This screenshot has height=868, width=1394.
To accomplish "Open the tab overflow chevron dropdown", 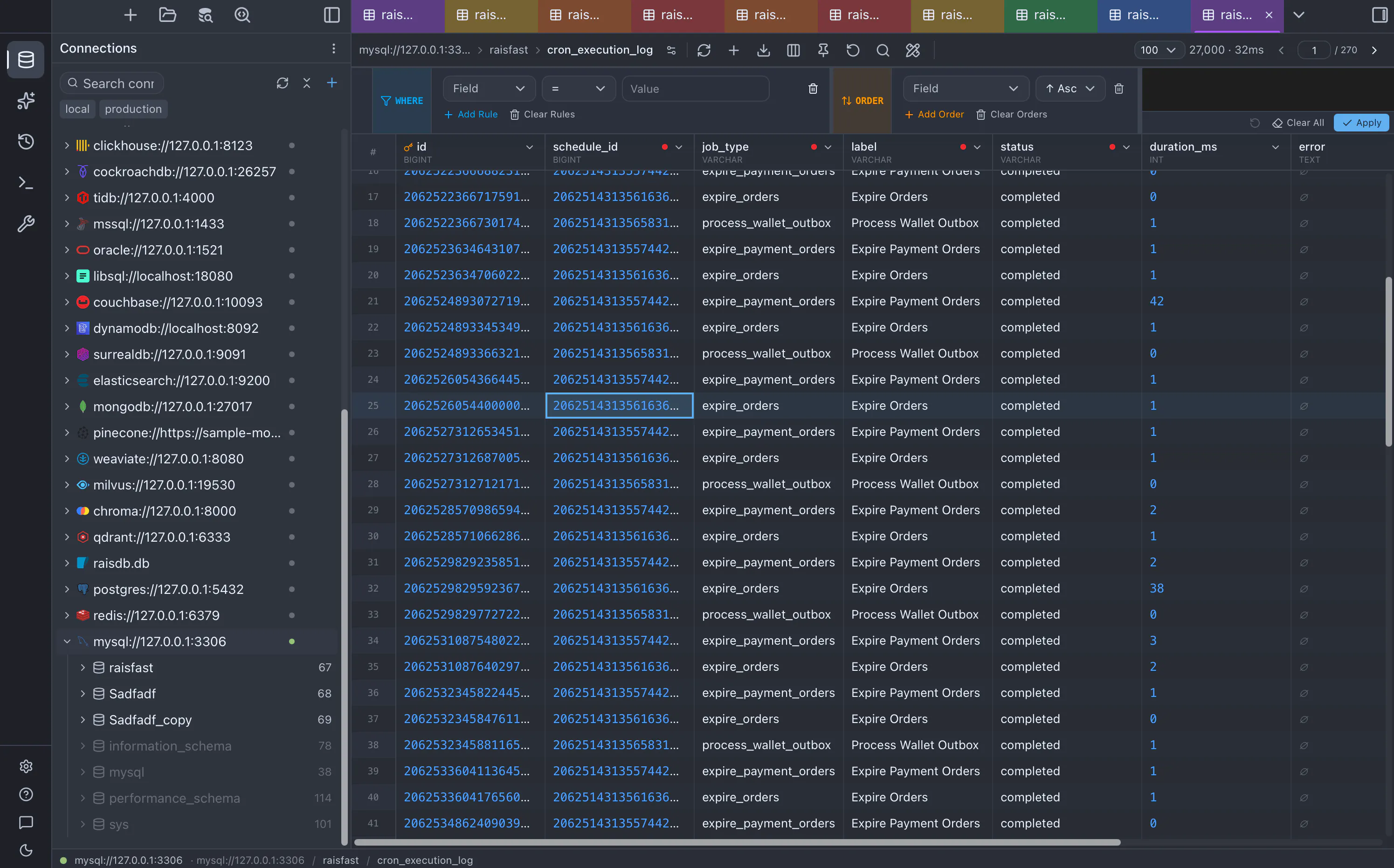I will pyautogui.click(x=1299, y=15).
